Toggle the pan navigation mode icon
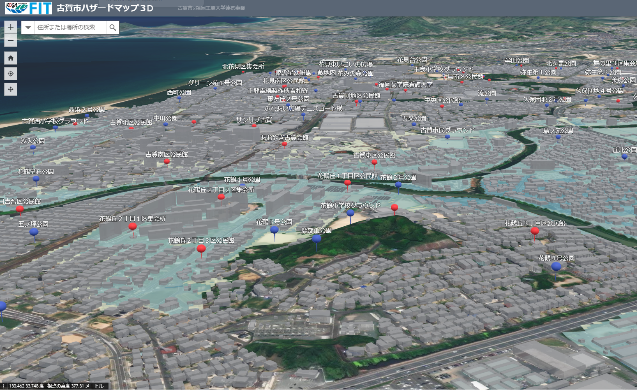Image resolution: width=637 pixels, height=390 pixels. 11,89
